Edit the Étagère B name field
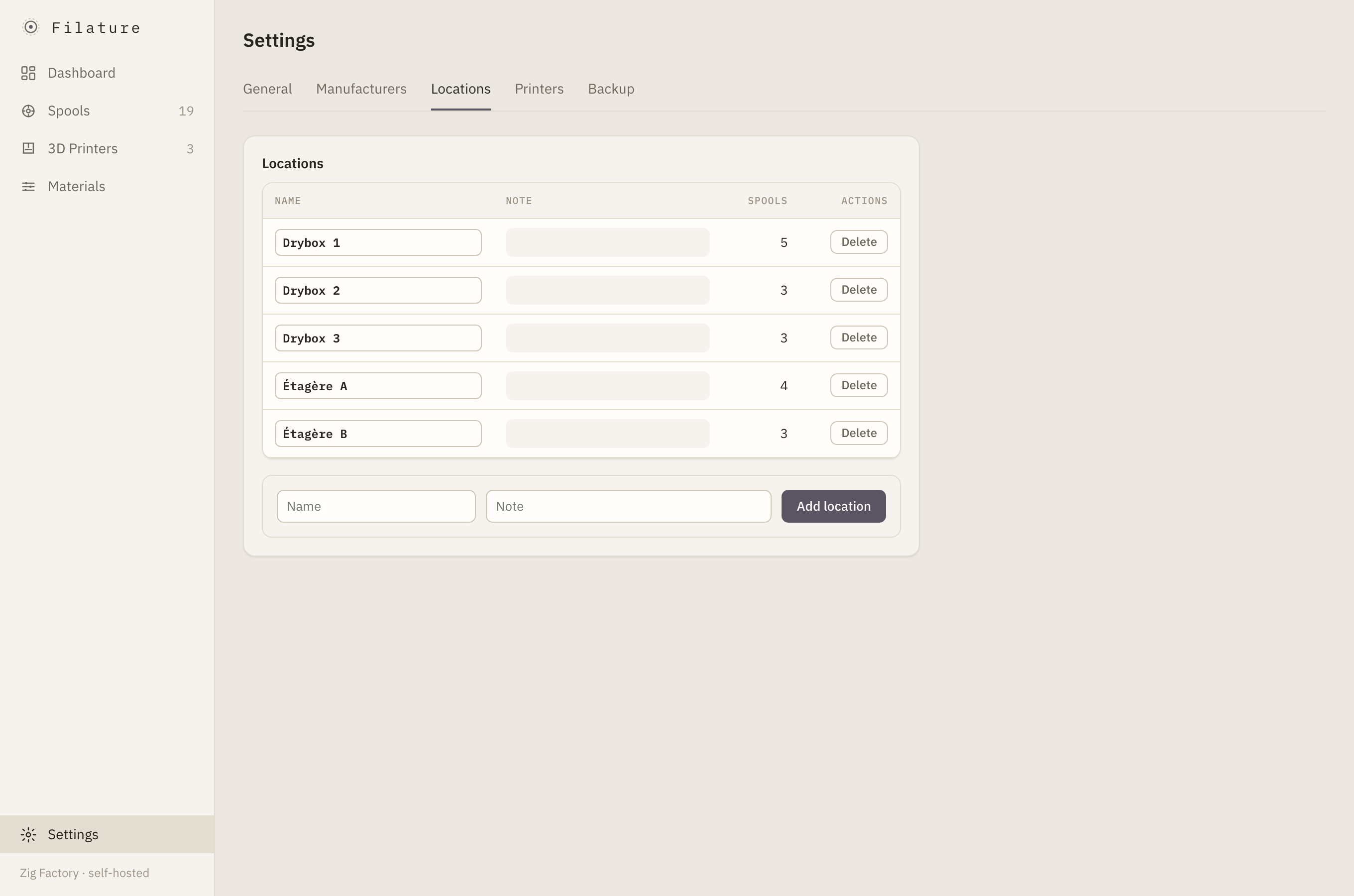The height and width of the screenshot is (896, 1354). 378,434
